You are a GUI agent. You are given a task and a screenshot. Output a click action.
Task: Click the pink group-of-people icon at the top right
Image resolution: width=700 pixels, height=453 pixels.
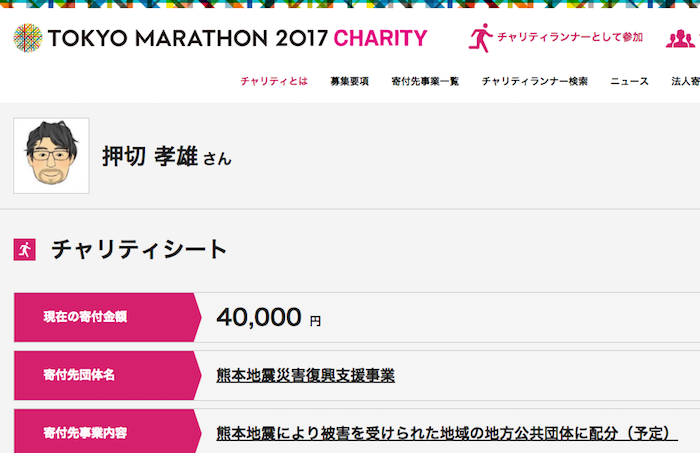[680, 39]
